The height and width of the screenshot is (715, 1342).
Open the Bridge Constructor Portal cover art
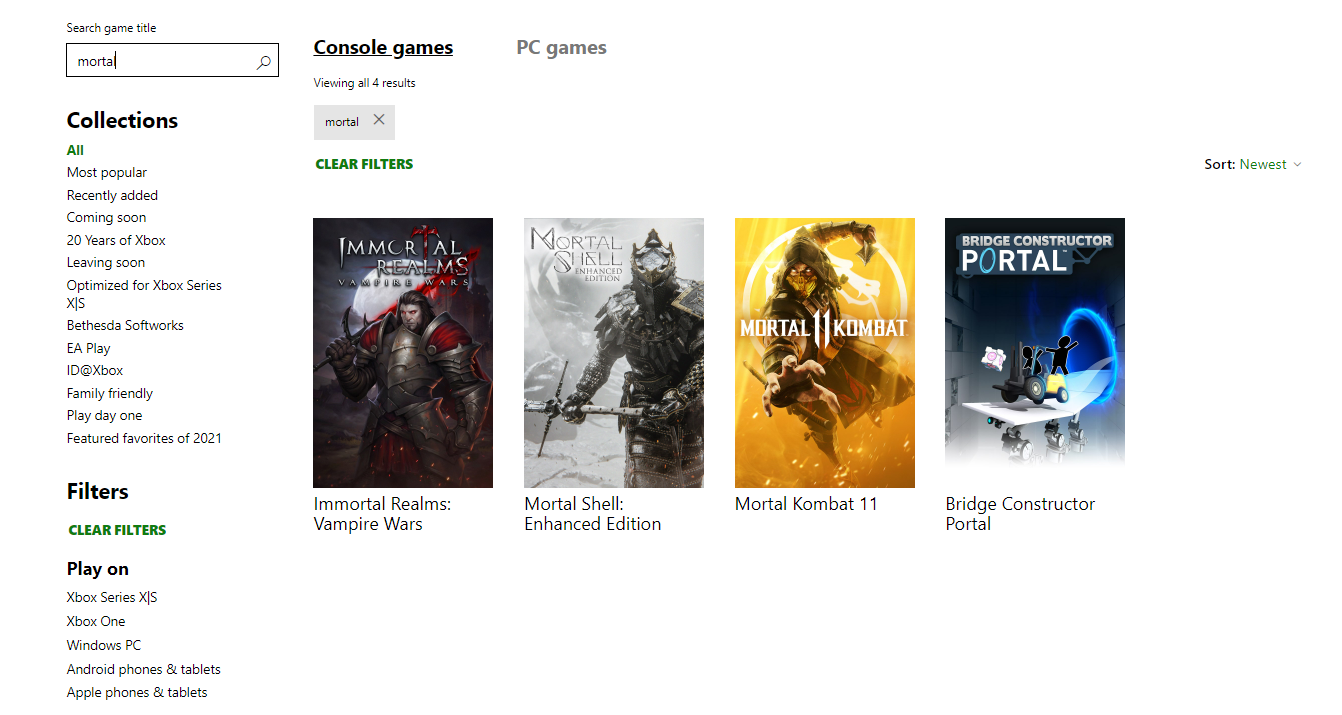click(x=1035, y=353)
